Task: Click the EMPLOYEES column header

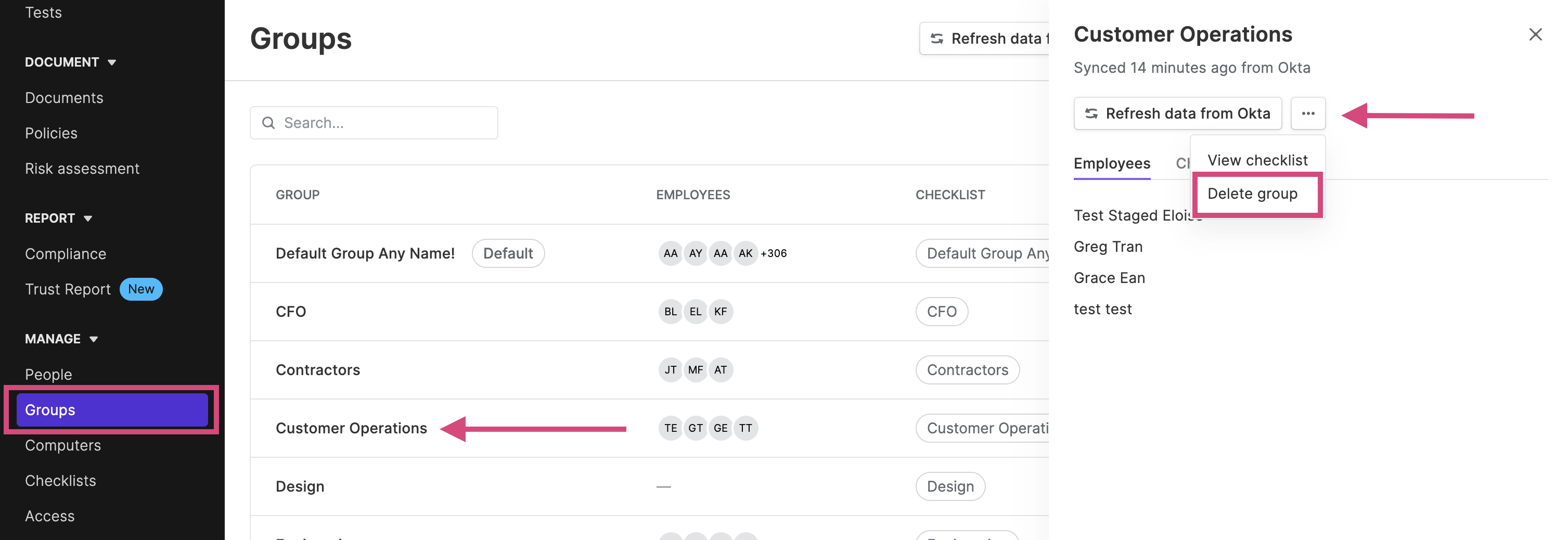Action: coord(692,195)
